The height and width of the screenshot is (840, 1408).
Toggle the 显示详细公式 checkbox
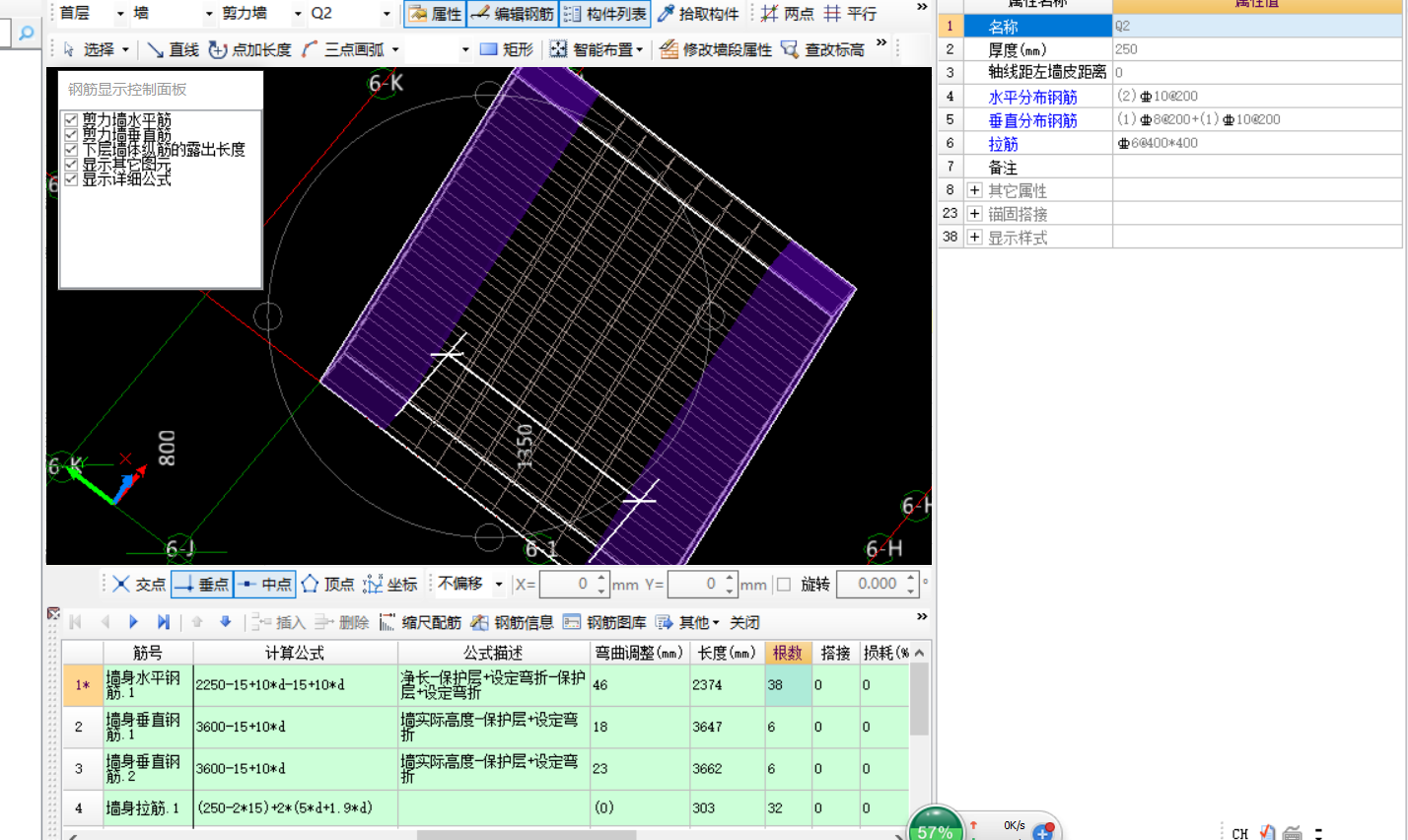pyautogui.click(x=71, y=179)
